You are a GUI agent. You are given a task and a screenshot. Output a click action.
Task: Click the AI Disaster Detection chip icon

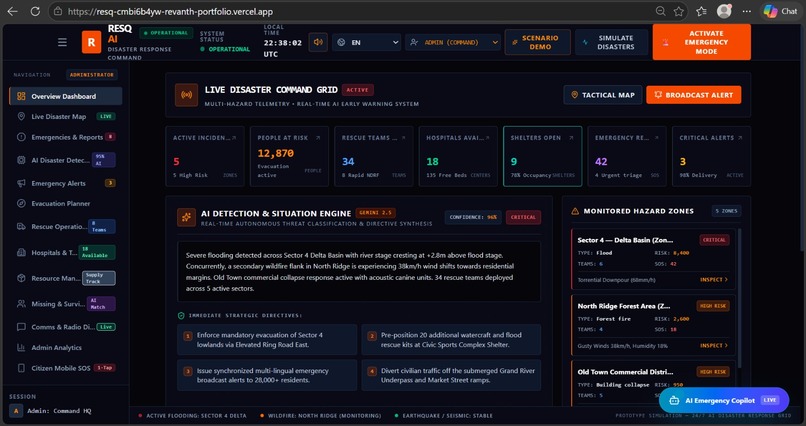click(x=21, y=160)
